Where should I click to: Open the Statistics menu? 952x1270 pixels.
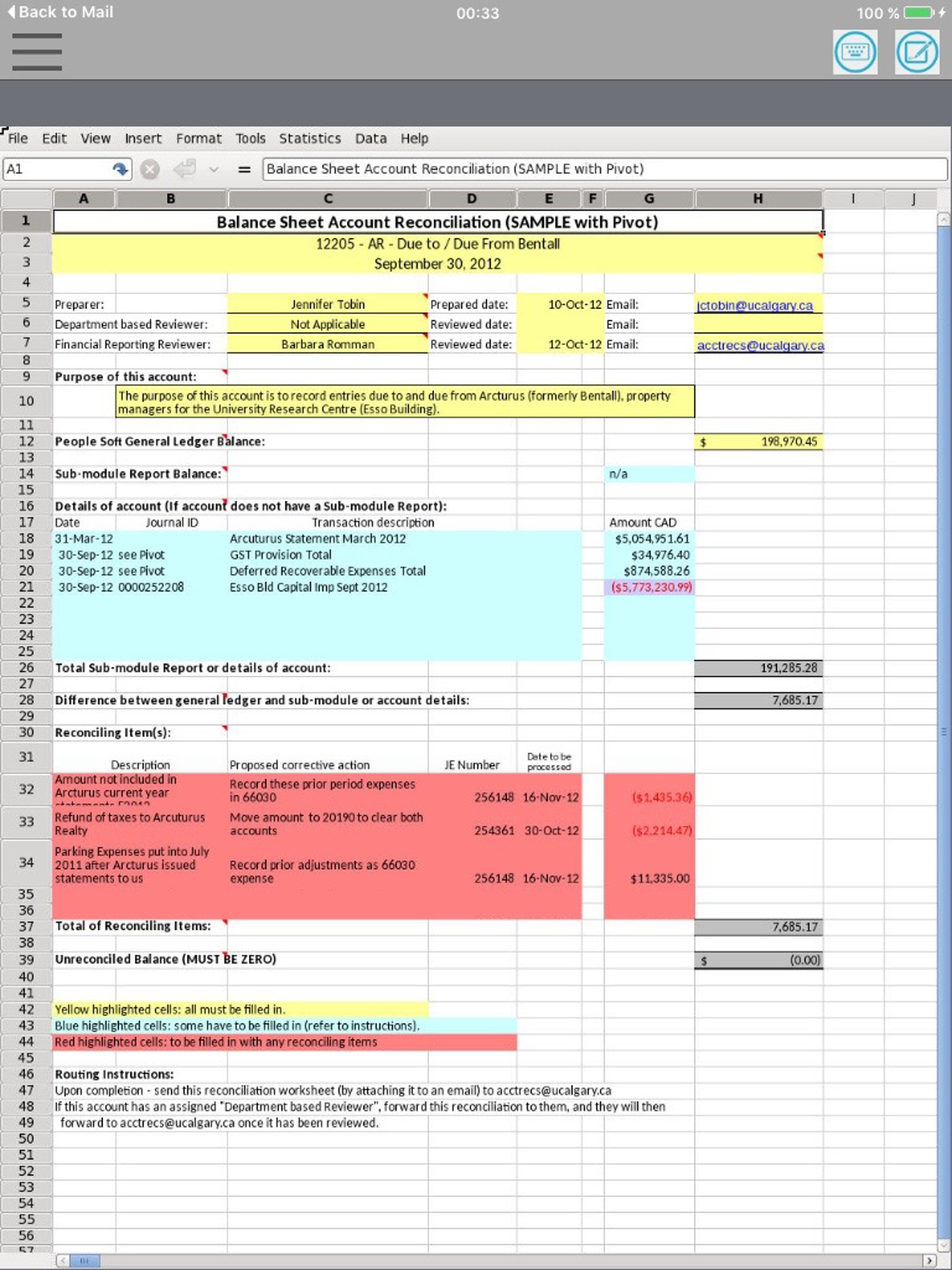point(310,139)
